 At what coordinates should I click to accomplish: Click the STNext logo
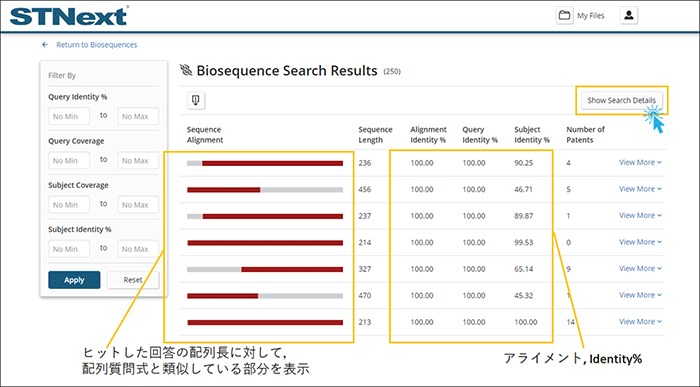(x=69, y=16)
